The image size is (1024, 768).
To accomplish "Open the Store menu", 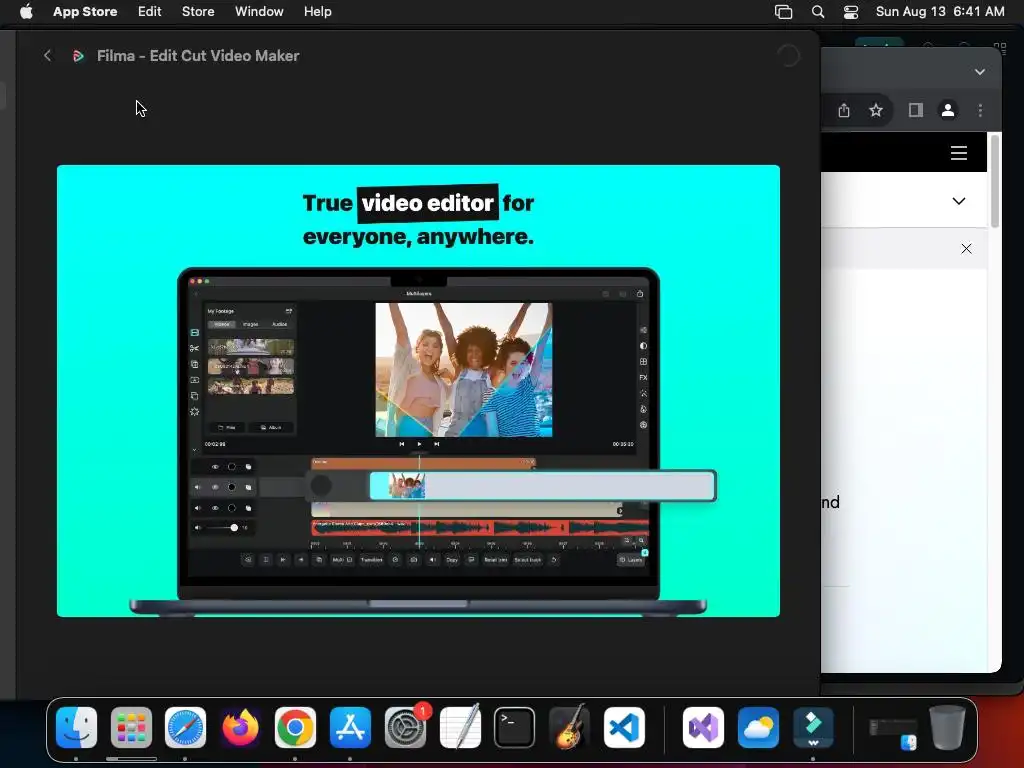I will pos(198,11).
